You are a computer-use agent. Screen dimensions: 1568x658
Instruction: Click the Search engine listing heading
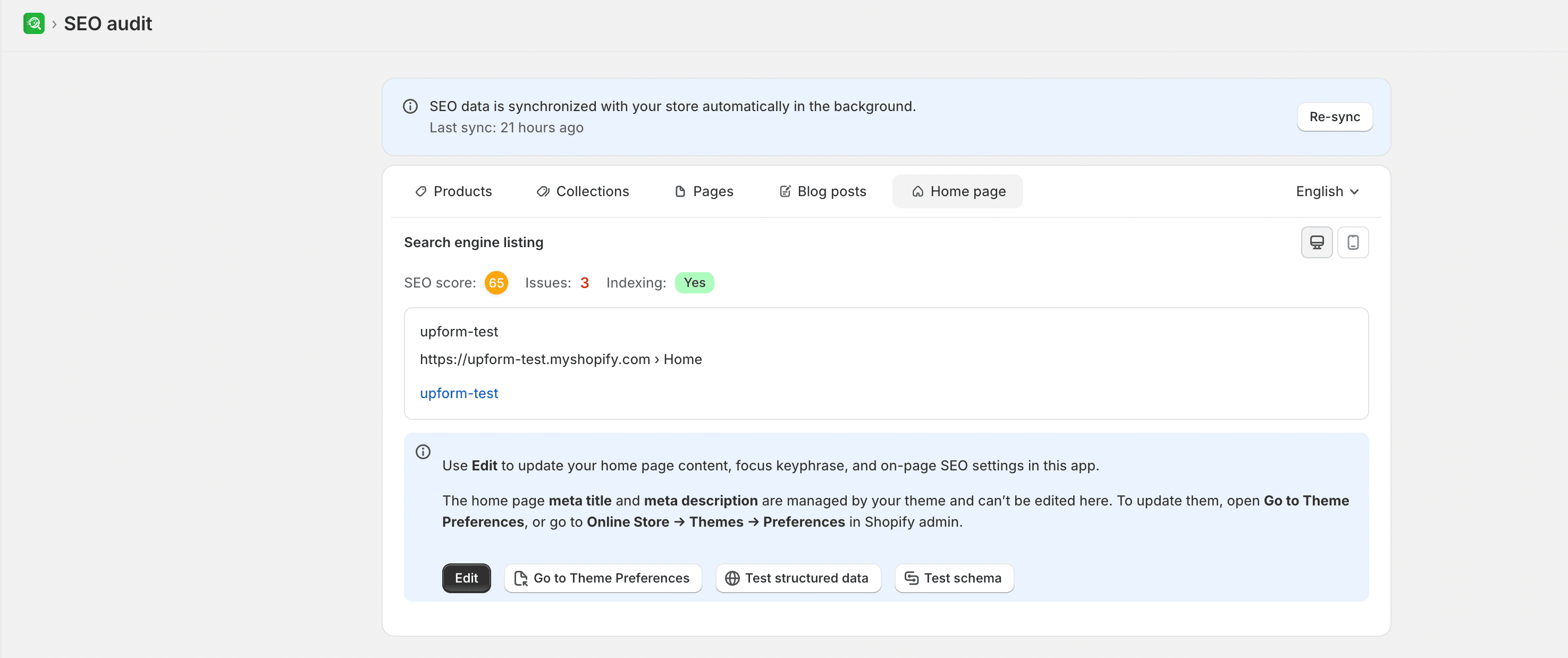coord(474,242)
